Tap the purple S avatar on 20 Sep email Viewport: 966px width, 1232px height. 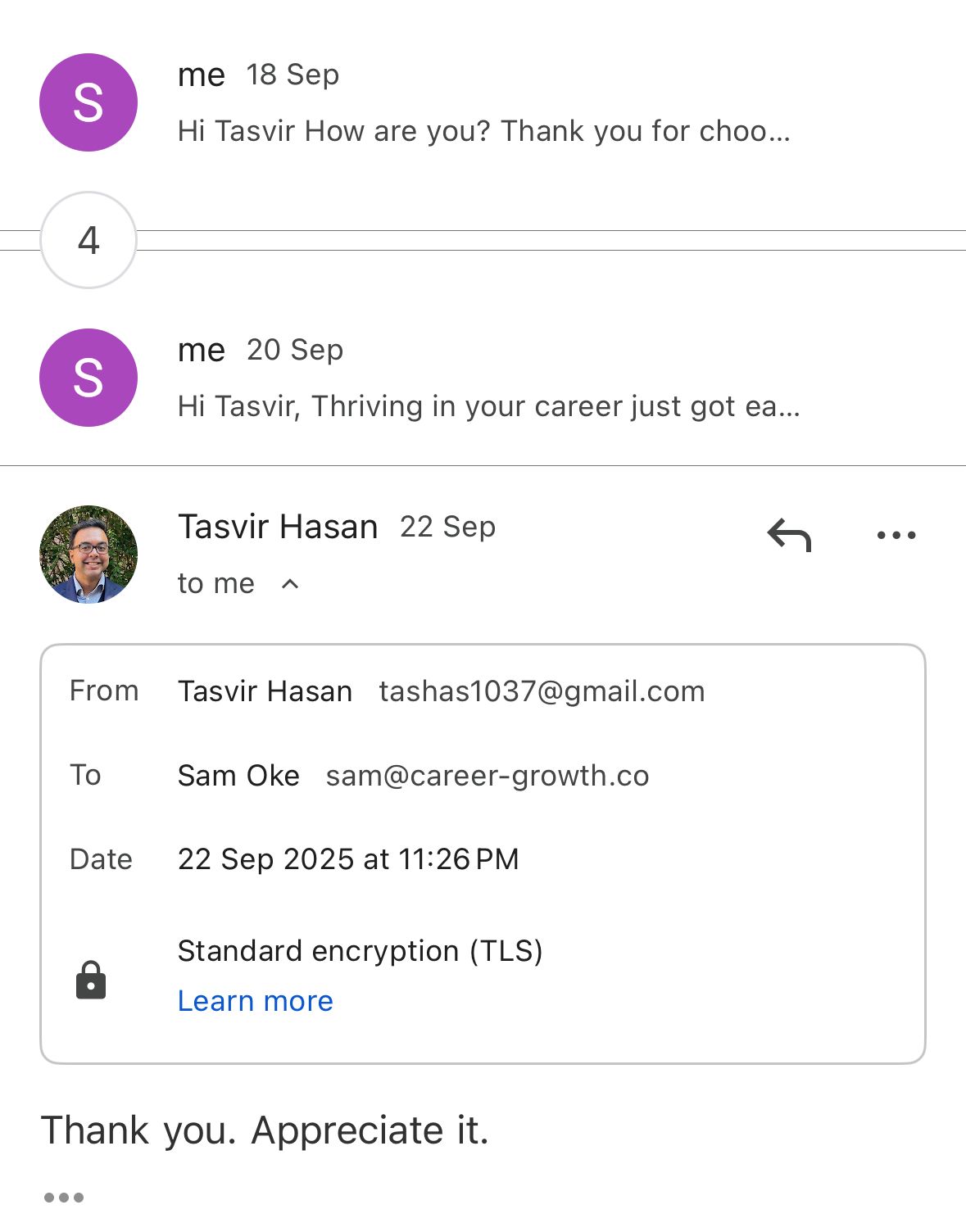pos(88,378)
